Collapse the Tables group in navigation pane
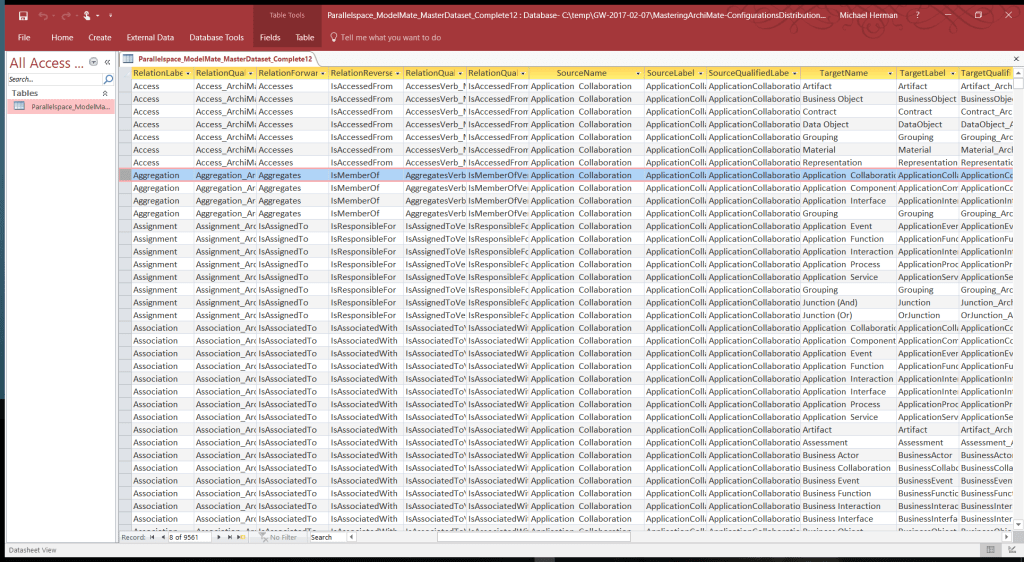The width and height of the screenshot is (1024, 562). click(x=107, y=93)
